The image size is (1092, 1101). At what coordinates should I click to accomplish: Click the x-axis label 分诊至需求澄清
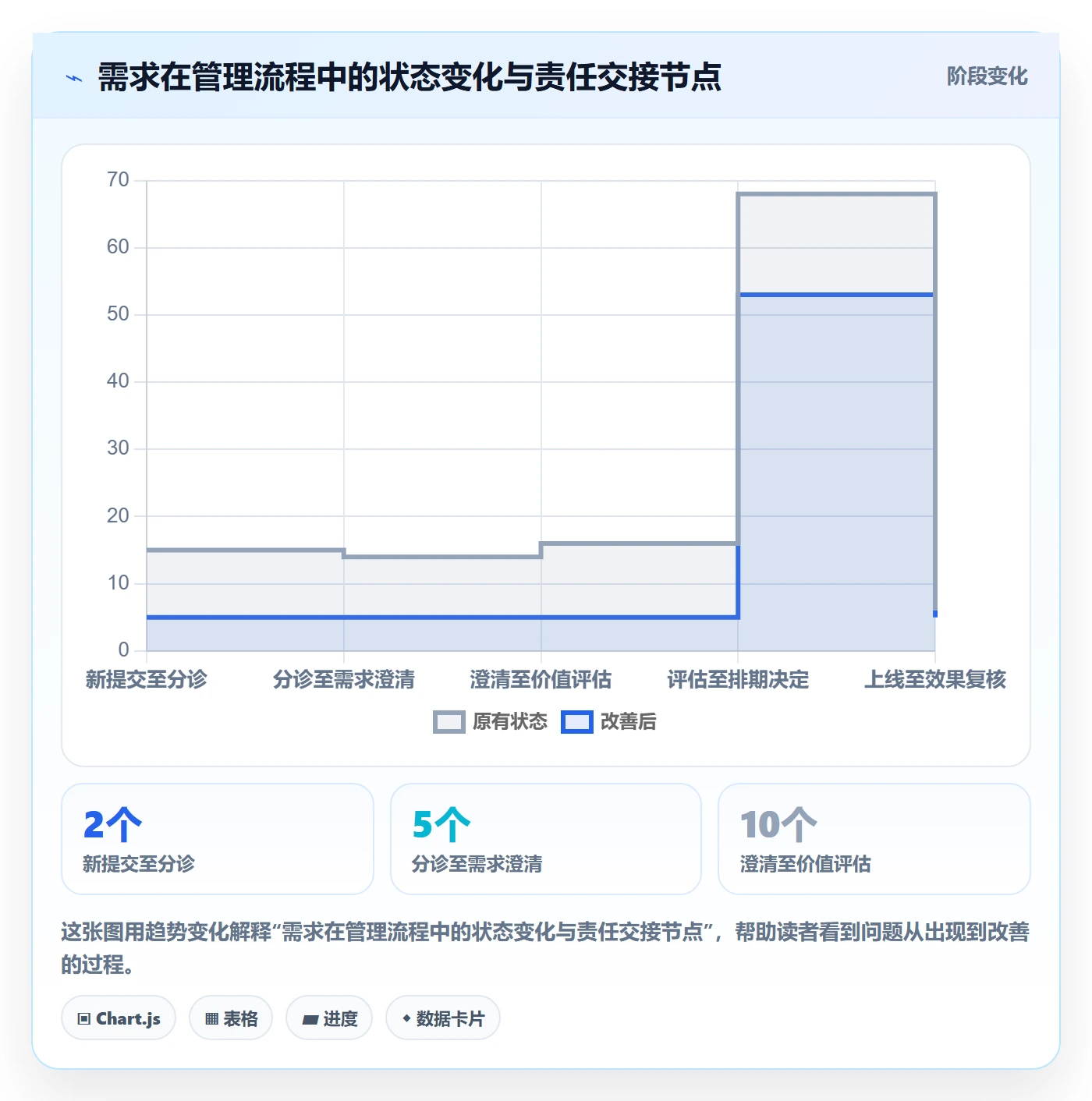click(344, 680)
